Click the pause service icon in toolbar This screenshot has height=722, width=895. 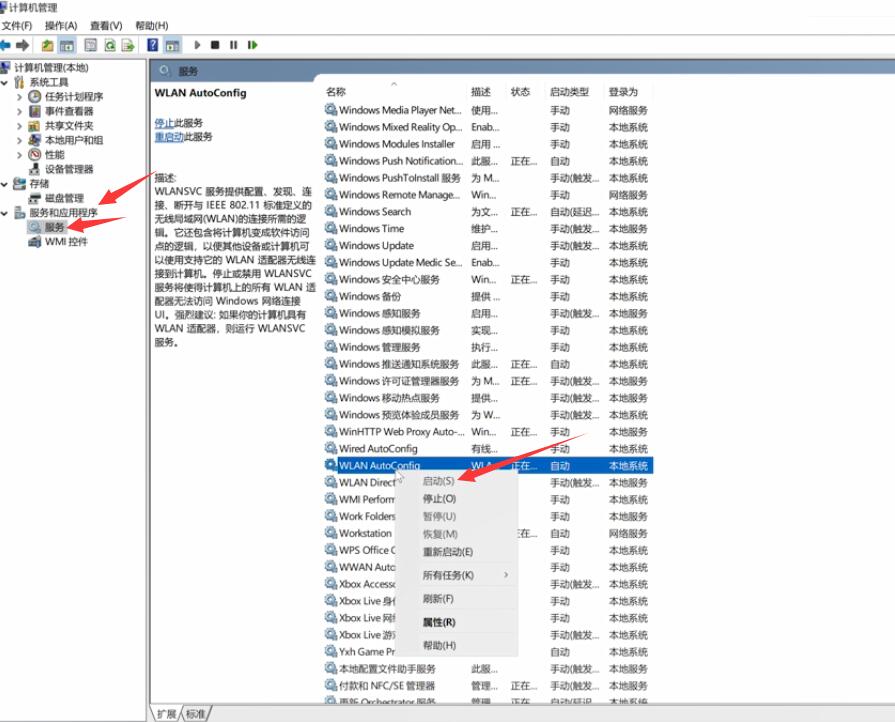(233, 45)
